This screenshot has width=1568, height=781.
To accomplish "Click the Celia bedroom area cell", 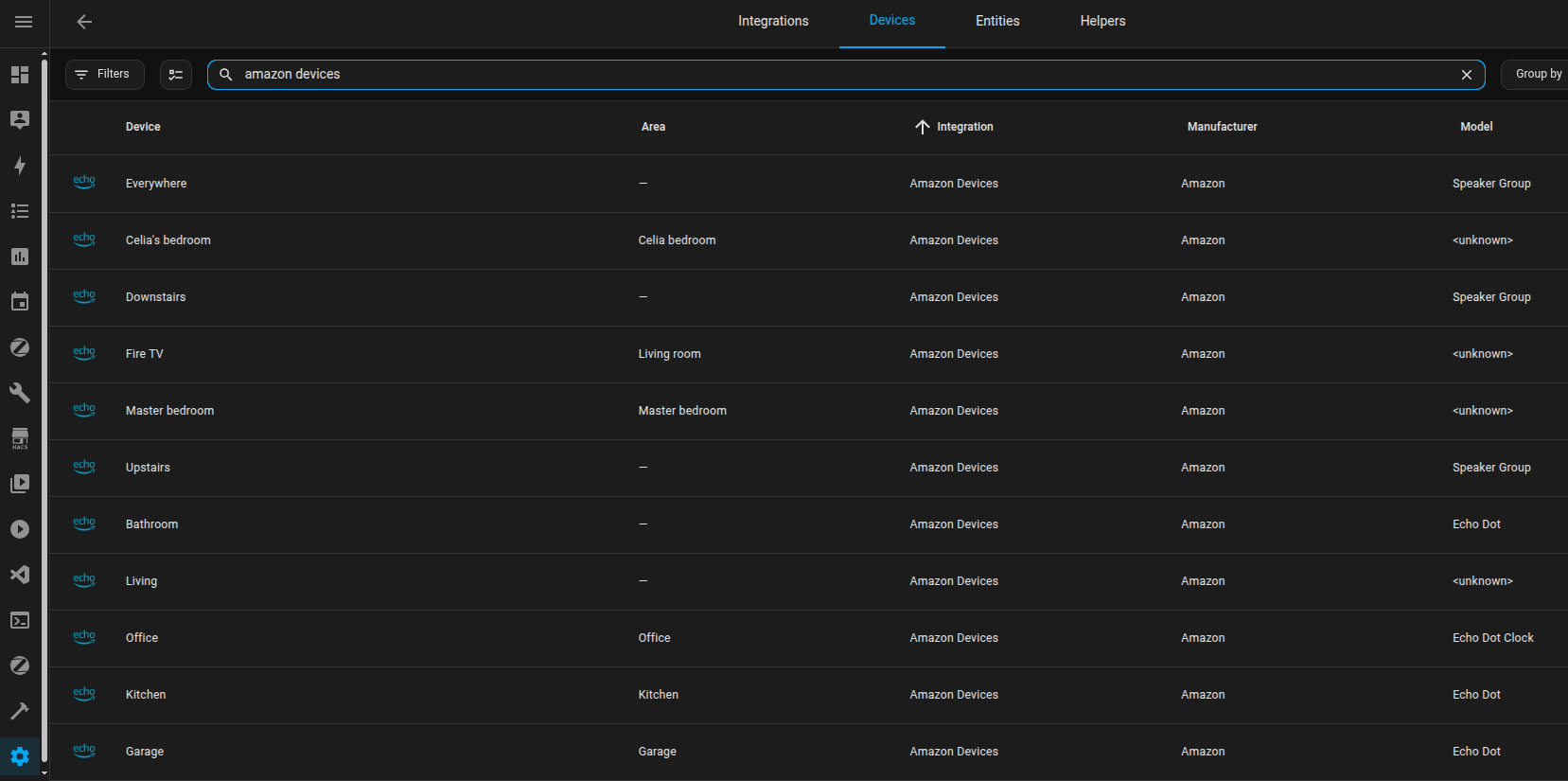I will [x=678, y=240].
